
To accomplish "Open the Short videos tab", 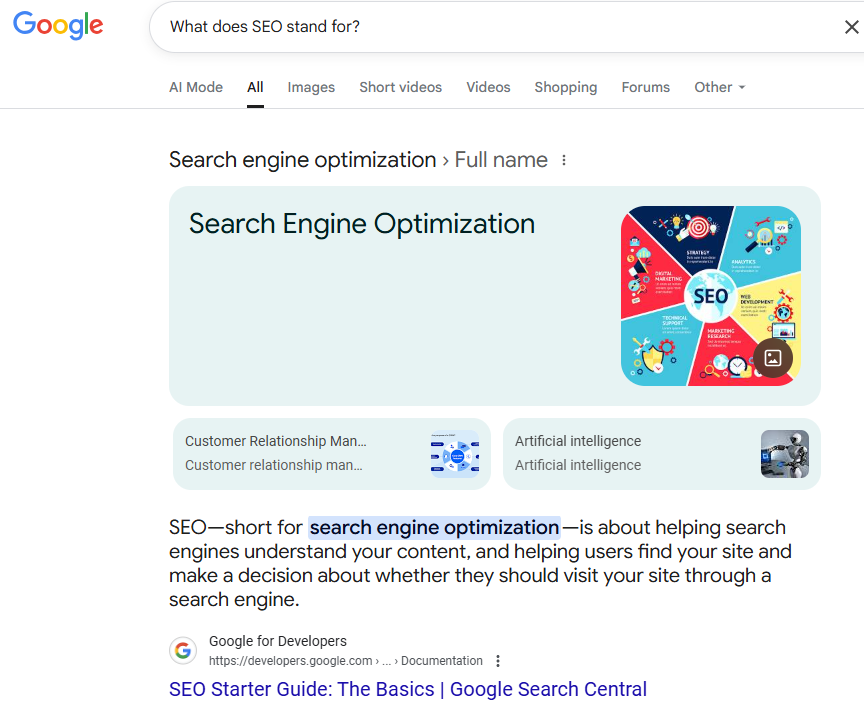I will coord(401,87).
